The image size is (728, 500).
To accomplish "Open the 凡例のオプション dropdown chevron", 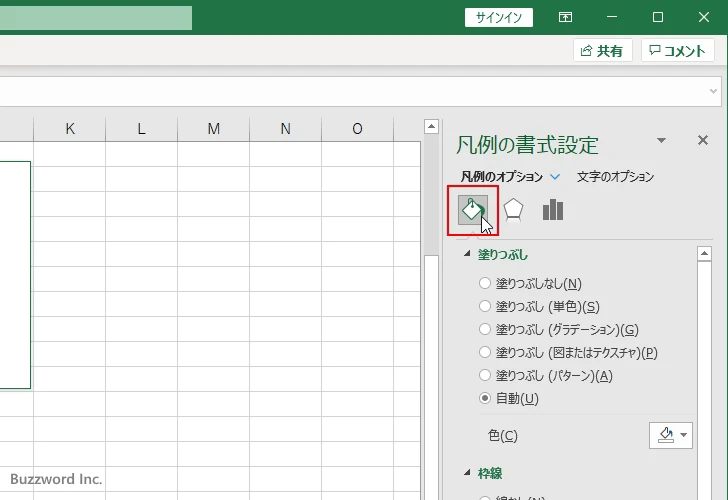I will tap(555, 177).
